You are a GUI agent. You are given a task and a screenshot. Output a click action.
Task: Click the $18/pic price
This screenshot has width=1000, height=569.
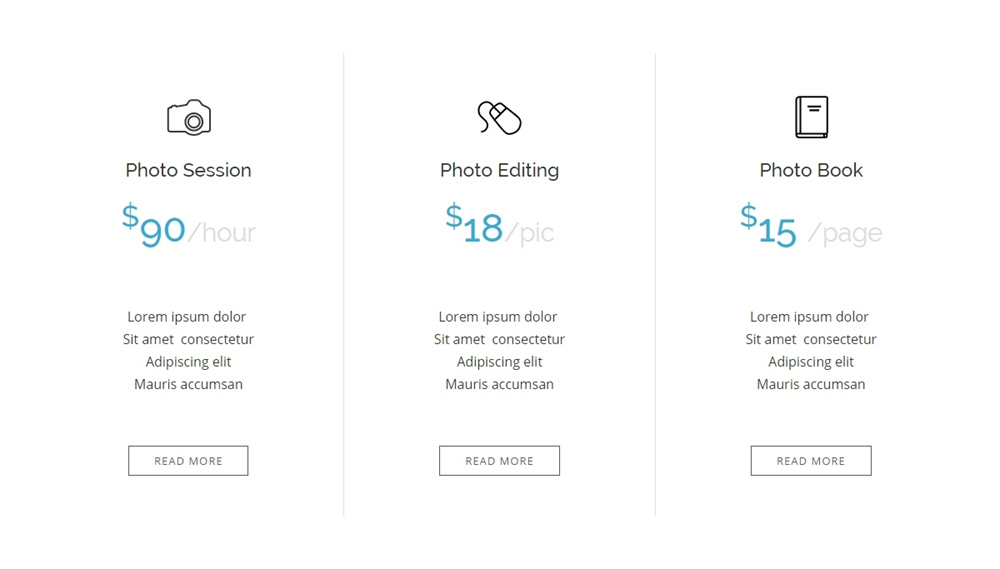(x=499, y=225)
